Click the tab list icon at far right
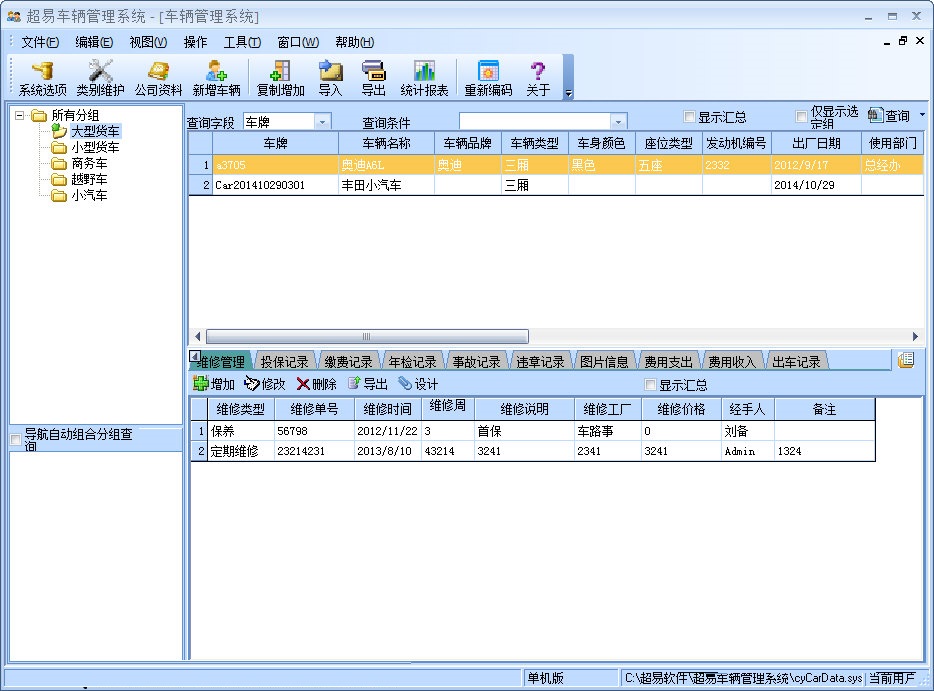The height and width of the screenshot is (691, 934). (906, 360)
